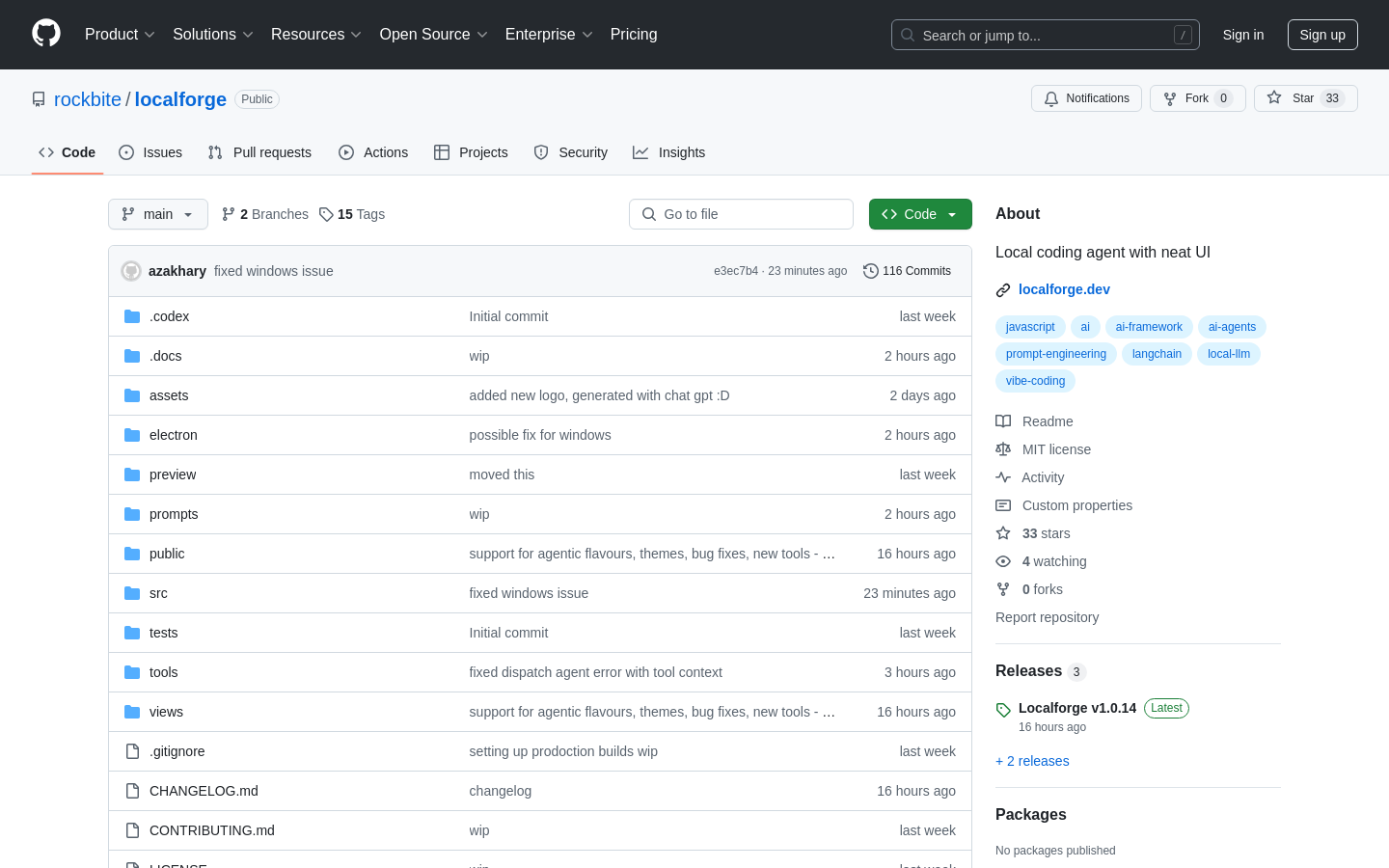Open the CONTRIBUTING.md file
The height and width of the screenshot is (868, 1389).
tap(212, 830)
